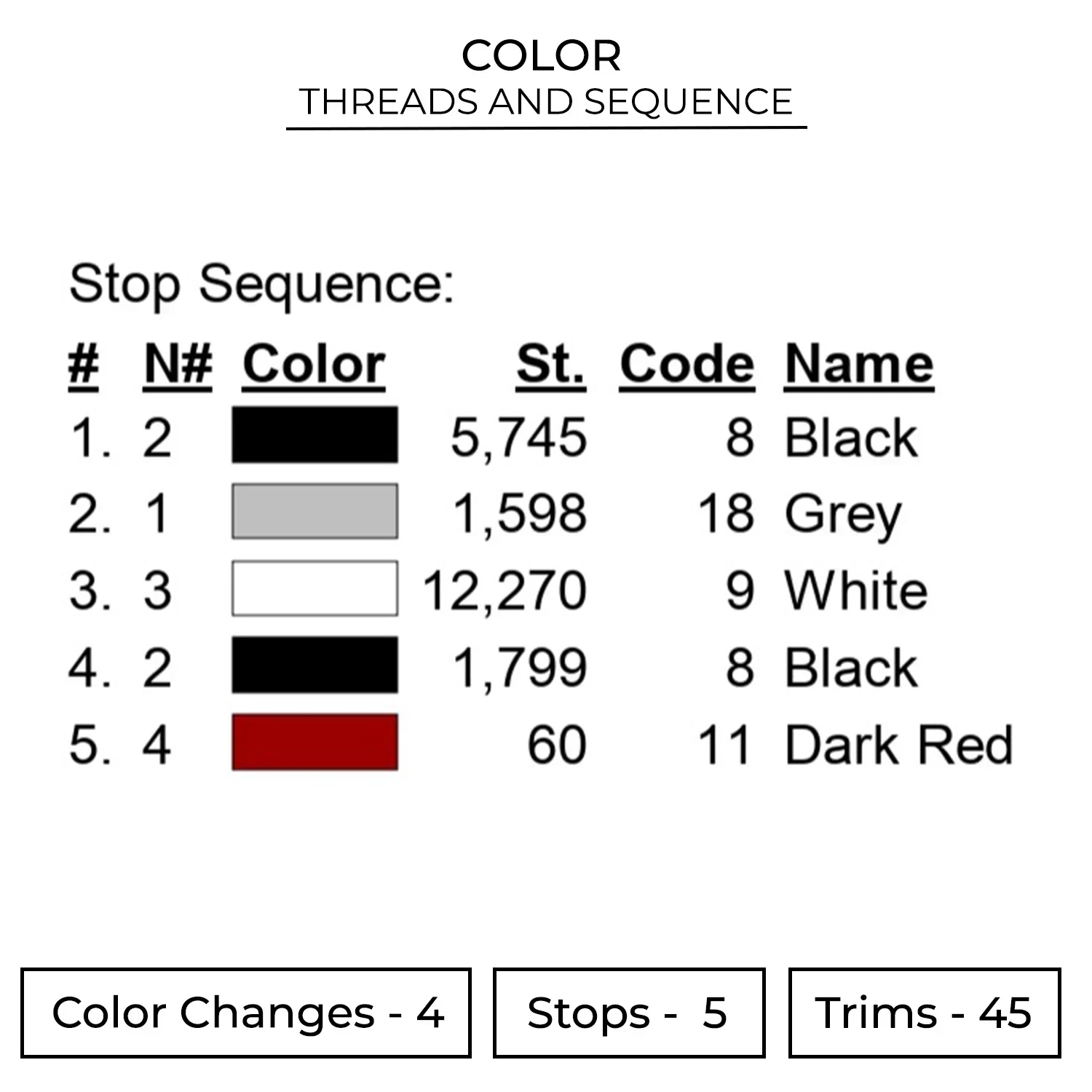Screen dimensions: 1092x1092
Task: Click the 12,270 stitch count
Action: click(x=505, y=590)
